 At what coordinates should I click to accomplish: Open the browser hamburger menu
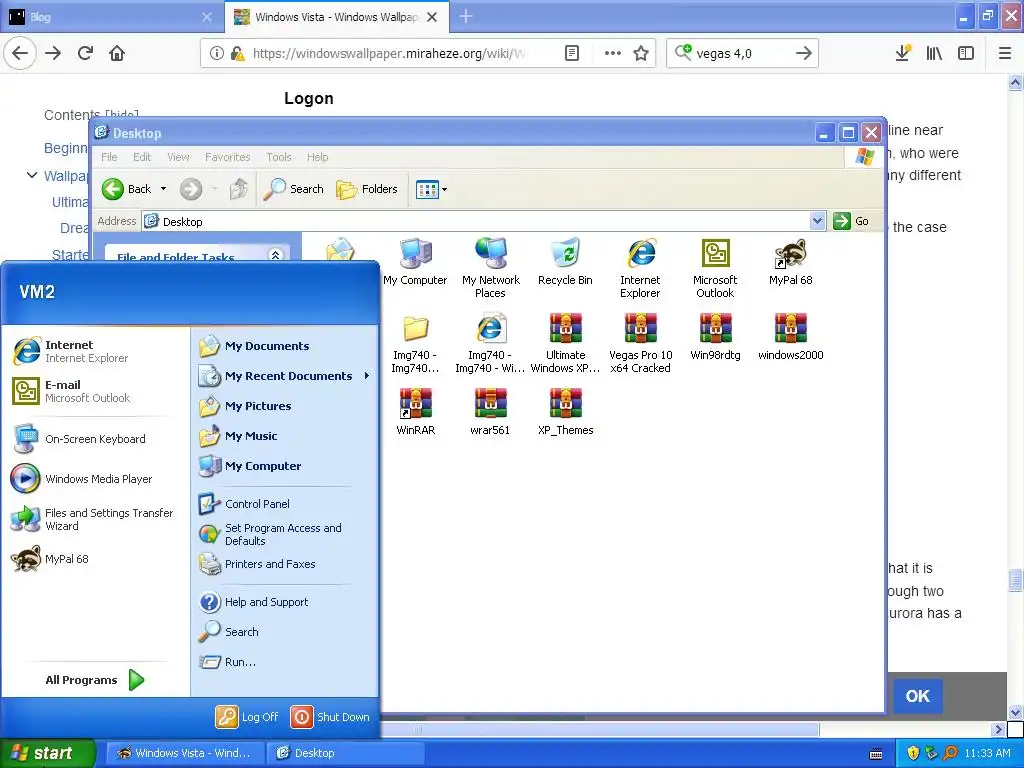(1004, 53)
